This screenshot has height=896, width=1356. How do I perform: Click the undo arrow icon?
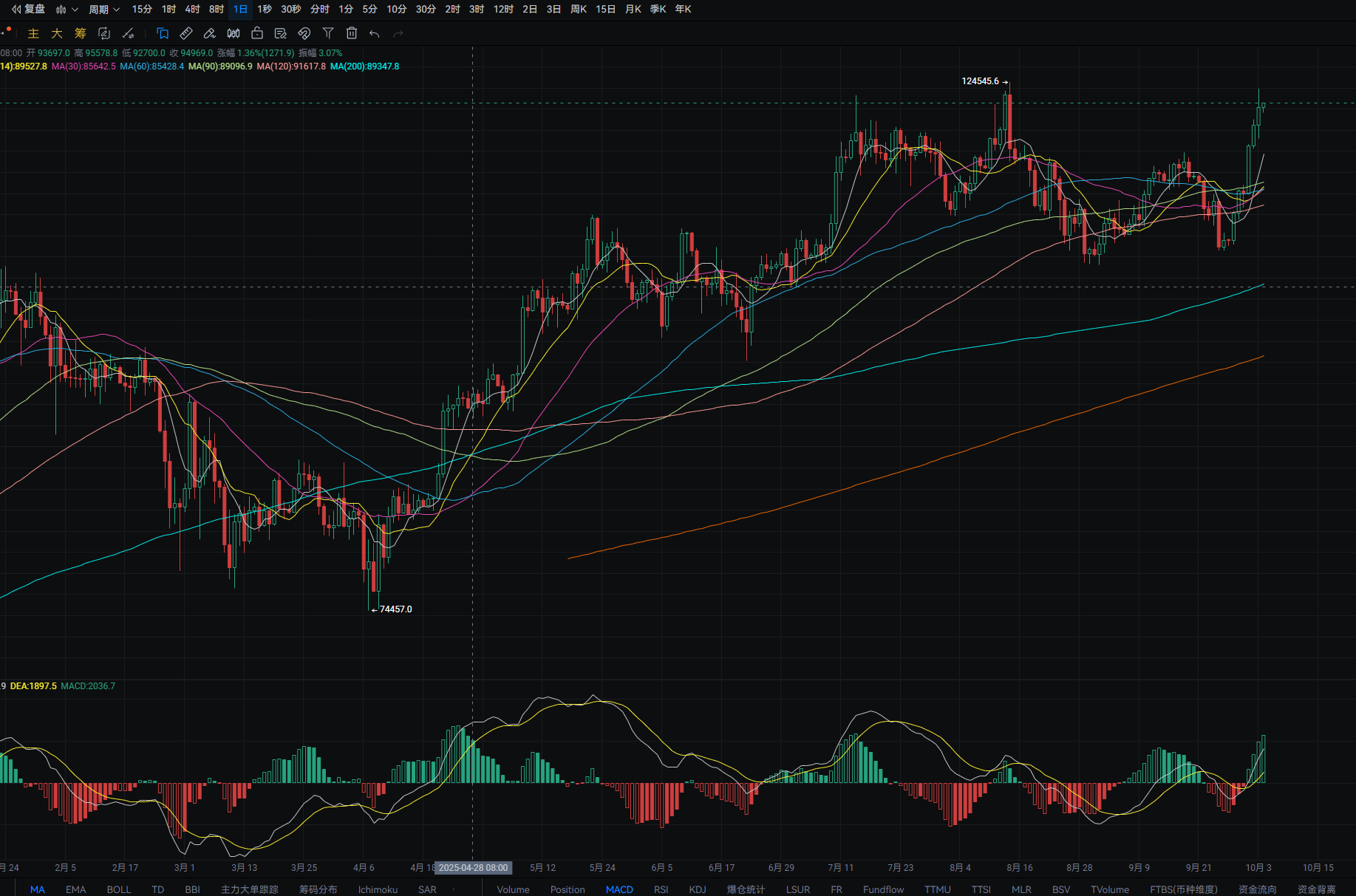click(x=375, y=33)
